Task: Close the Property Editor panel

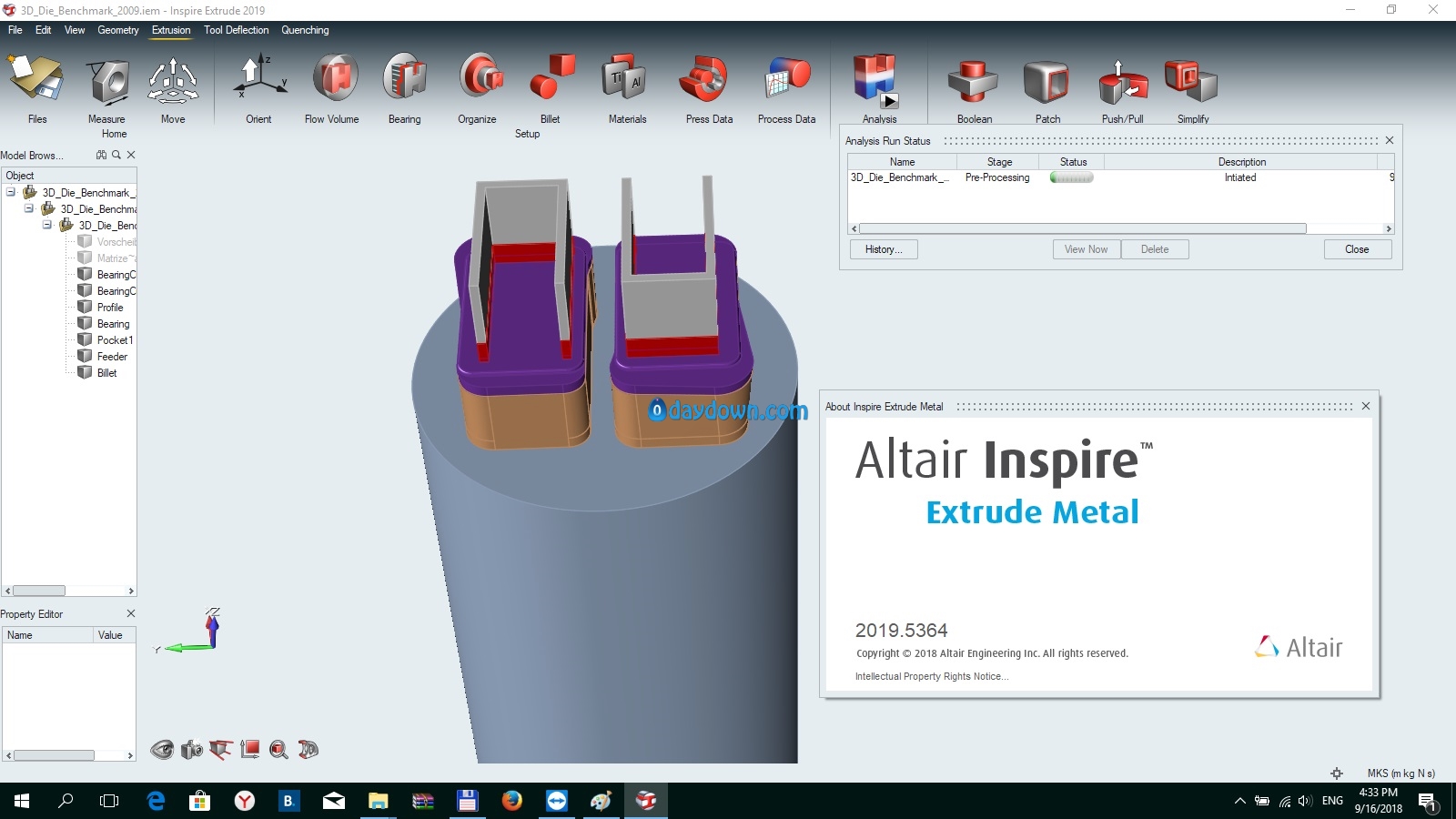Action: tap(131, 613)
